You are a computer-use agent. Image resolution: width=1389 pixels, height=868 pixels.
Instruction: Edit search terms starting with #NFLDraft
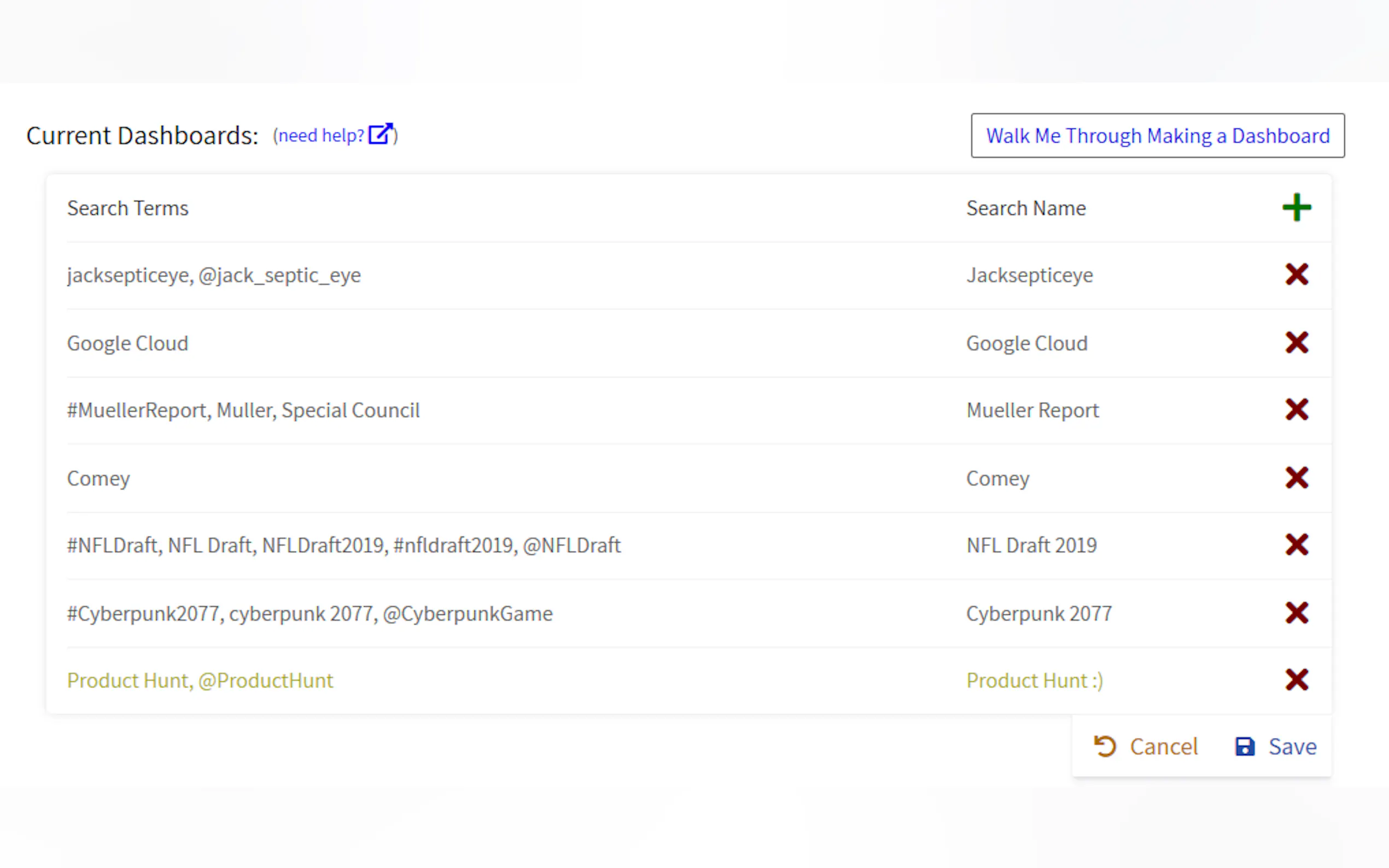(x=344, y=546)
